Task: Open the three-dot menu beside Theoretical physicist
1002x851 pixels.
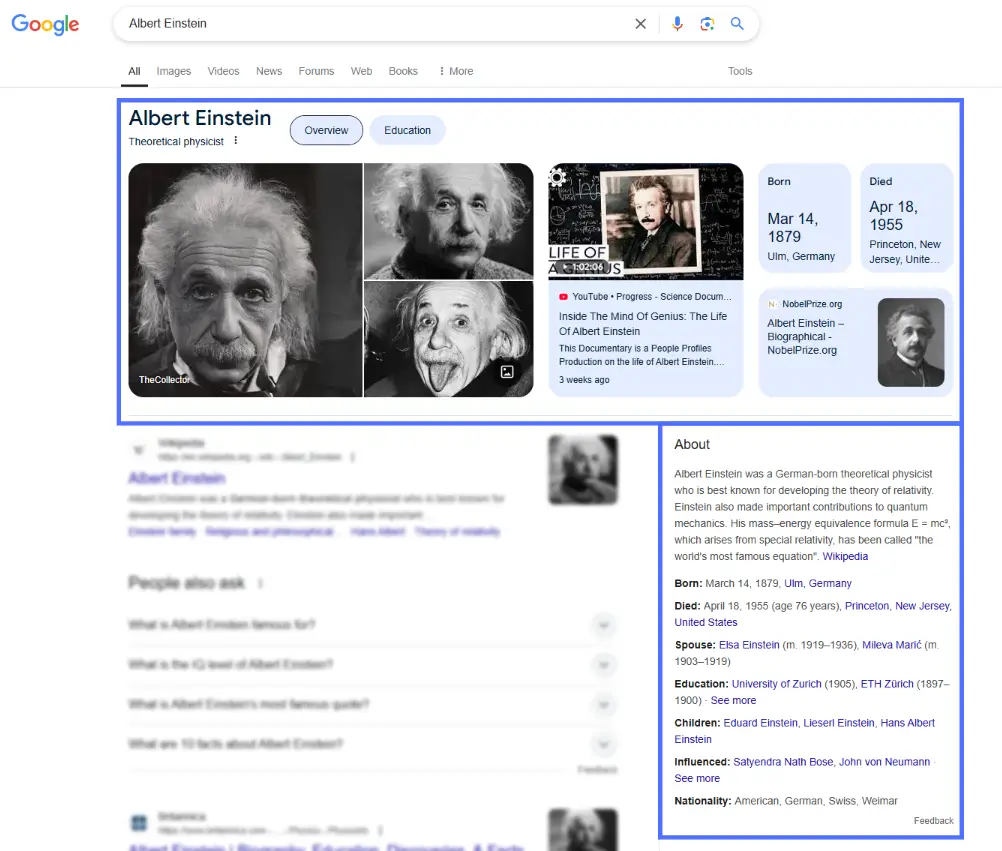Action: coord(236,141)
